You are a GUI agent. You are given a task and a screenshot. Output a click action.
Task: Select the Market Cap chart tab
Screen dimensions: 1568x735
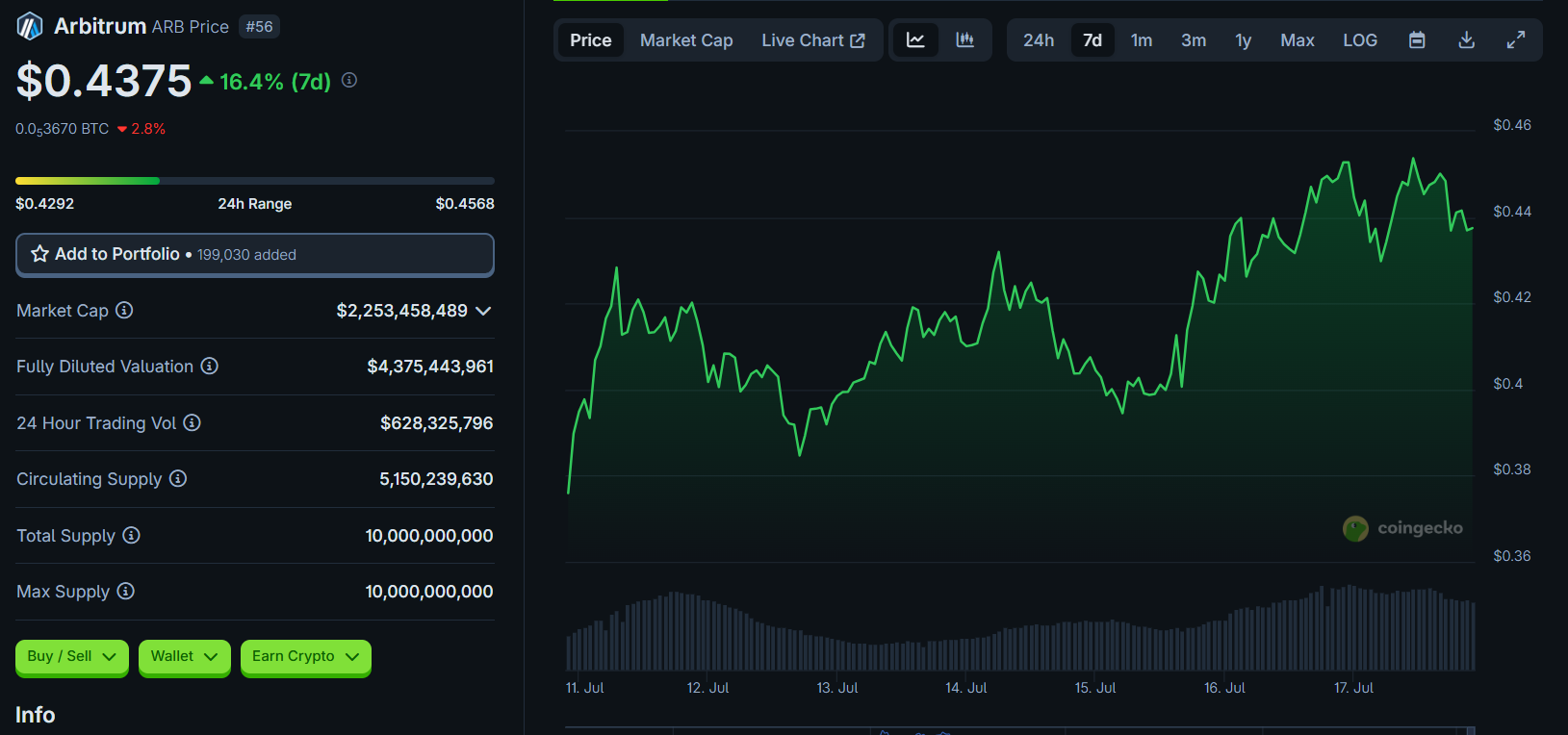[x=686, y=40]
